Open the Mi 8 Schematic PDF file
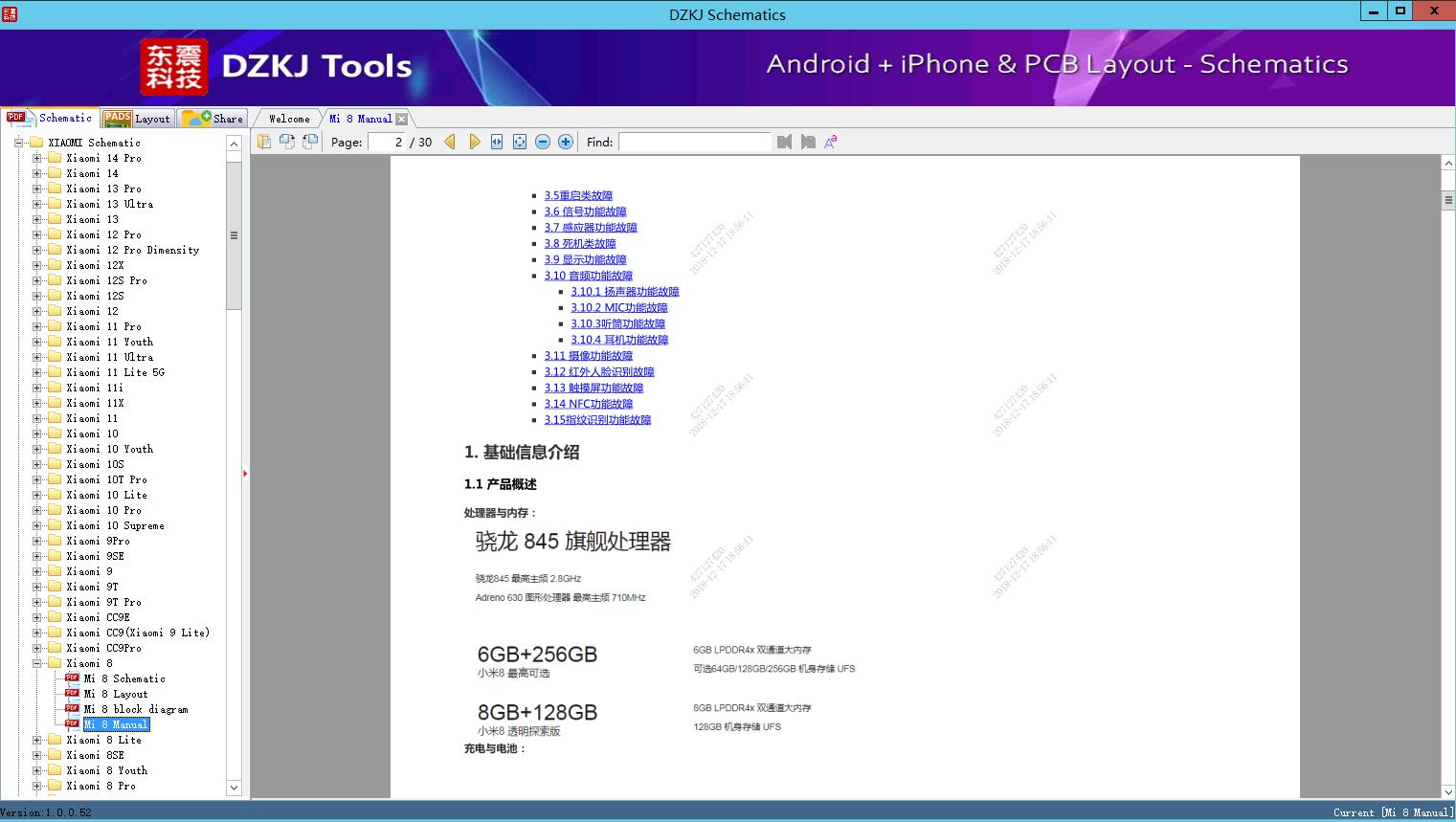The width and height of the screenshot is (1456, 822). [124, 678]
